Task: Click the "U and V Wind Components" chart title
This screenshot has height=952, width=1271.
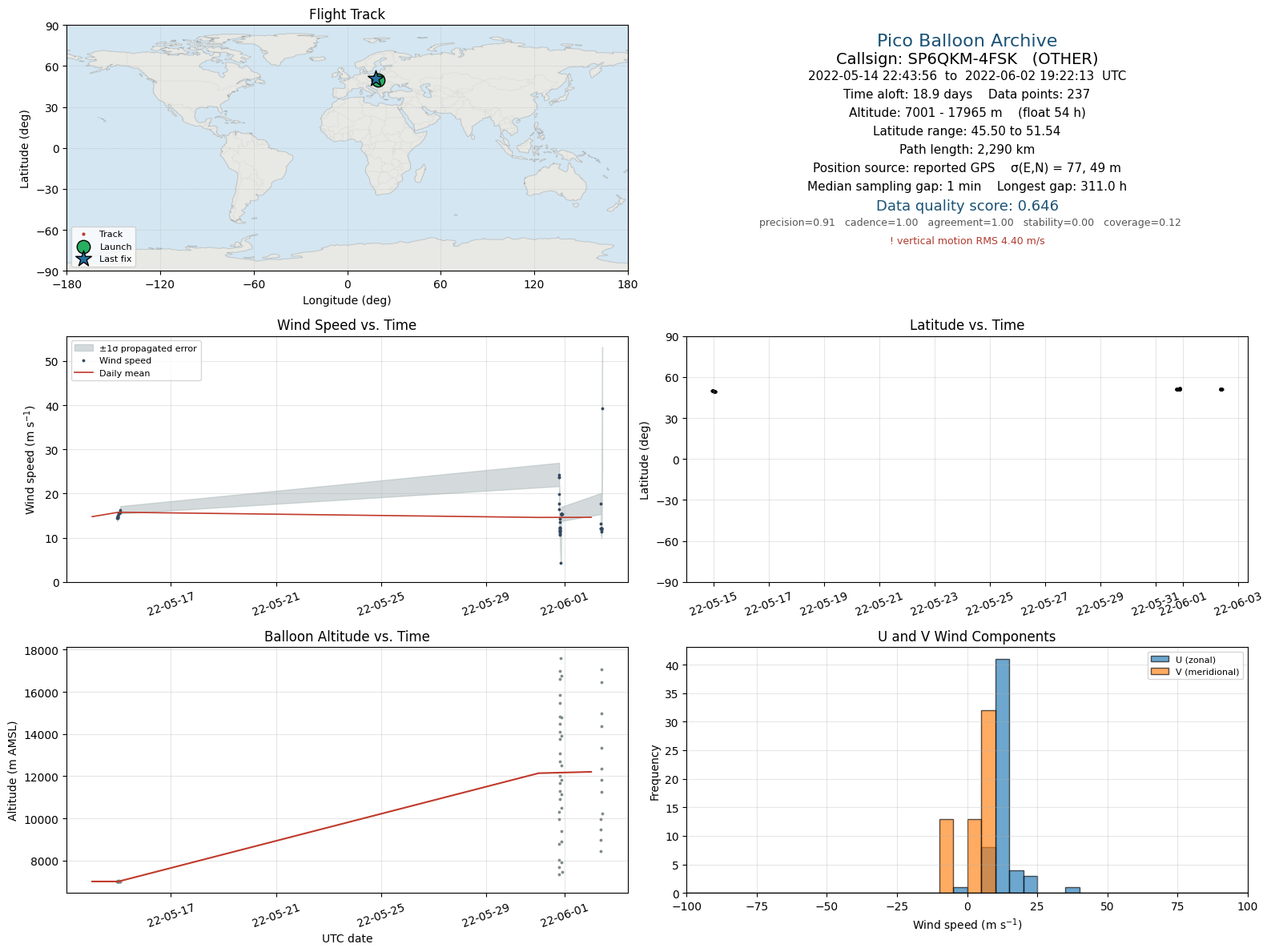Action: [967, 637]
